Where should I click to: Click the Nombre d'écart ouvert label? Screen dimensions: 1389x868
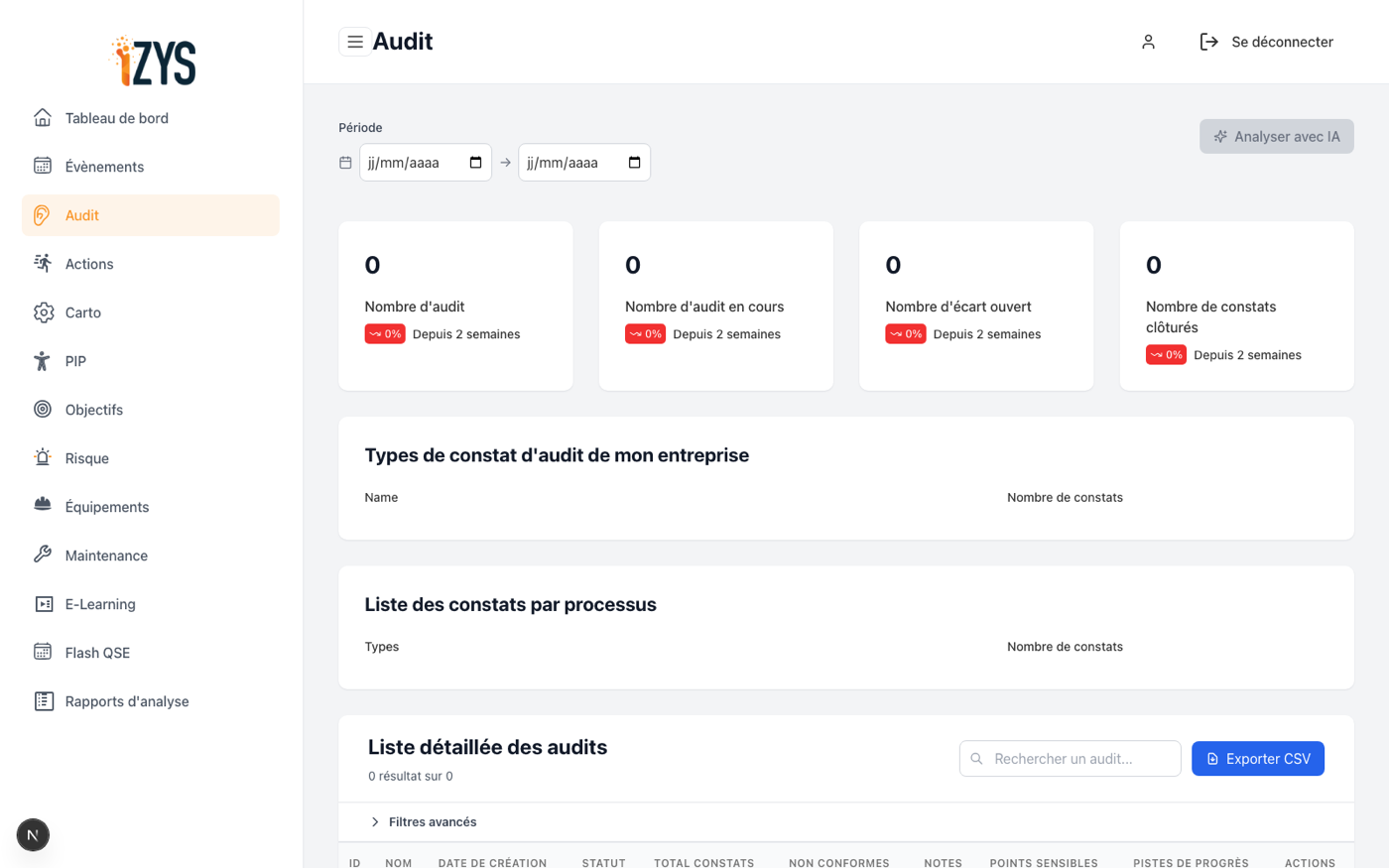pyautogui.click(x=958, y=307)
